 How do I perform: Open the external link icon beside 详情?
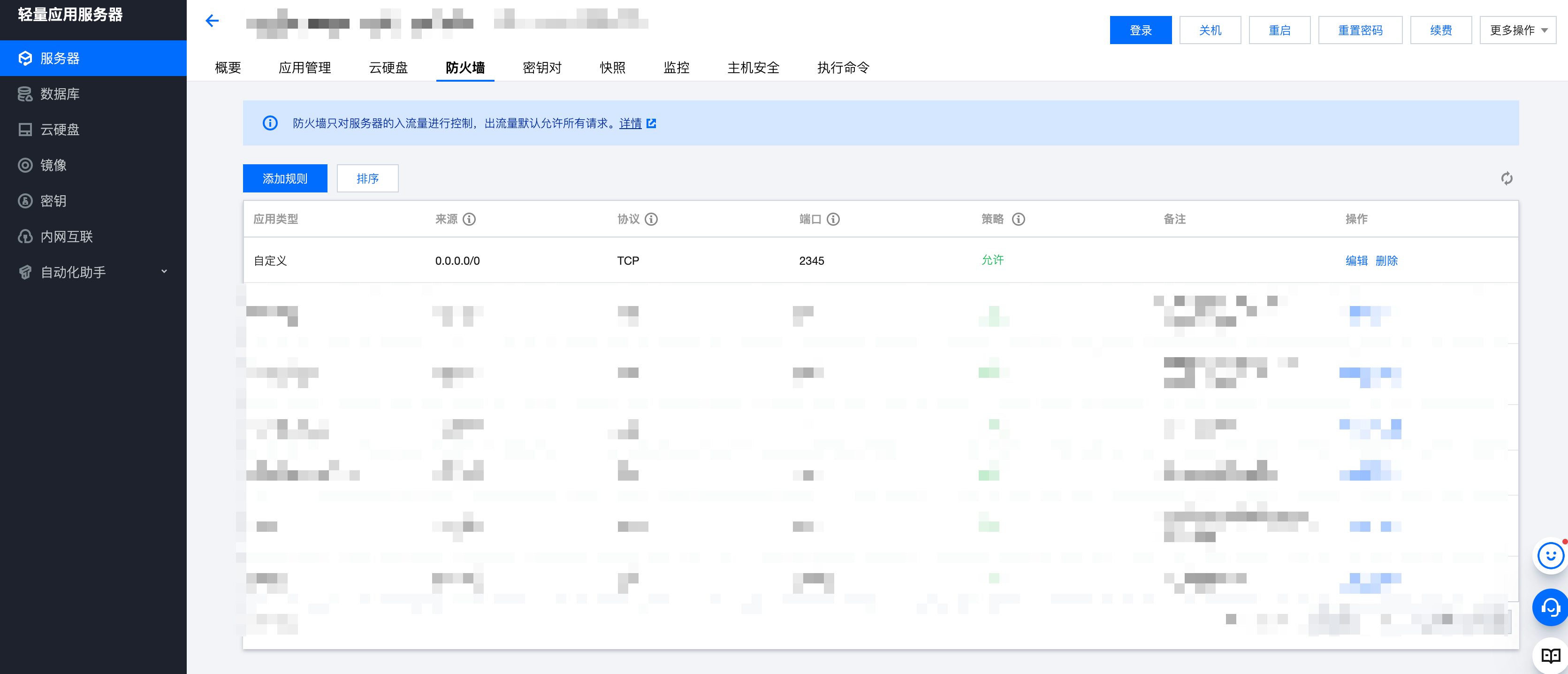pyautogui.click(x=651, y=123)
